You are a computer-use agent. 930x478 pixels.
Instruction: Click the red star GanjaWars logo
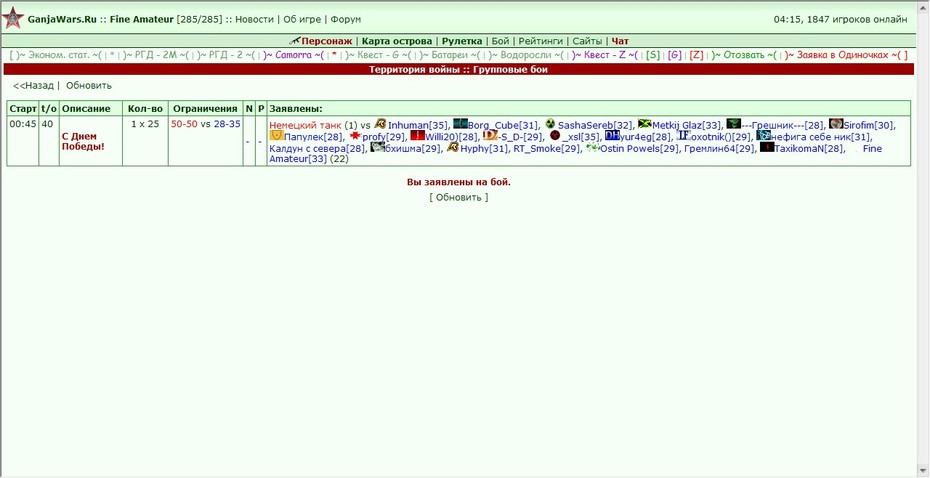(12, 19)
